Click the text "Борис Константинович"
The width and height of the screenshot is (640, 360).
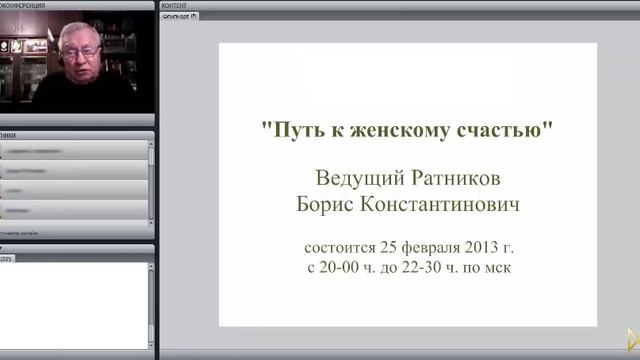(x=408, y=204)
